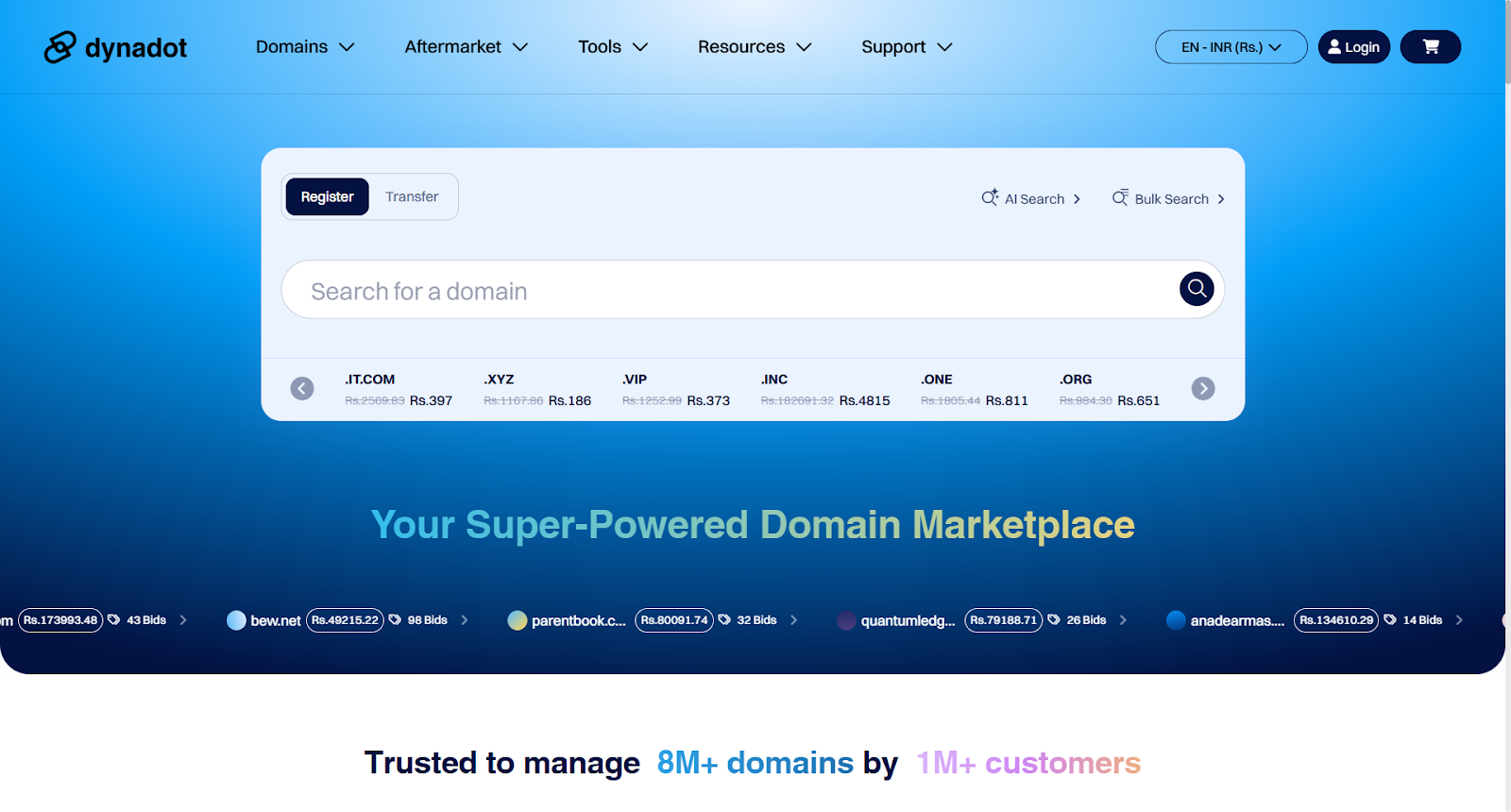Open parentbook auction listing
The width and height of the screenshot is (1511, 812).
[578, 620]
